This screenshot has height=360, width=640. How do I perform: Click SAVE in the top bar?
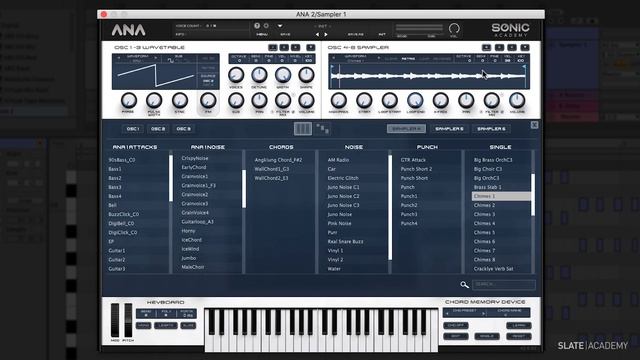285,35
